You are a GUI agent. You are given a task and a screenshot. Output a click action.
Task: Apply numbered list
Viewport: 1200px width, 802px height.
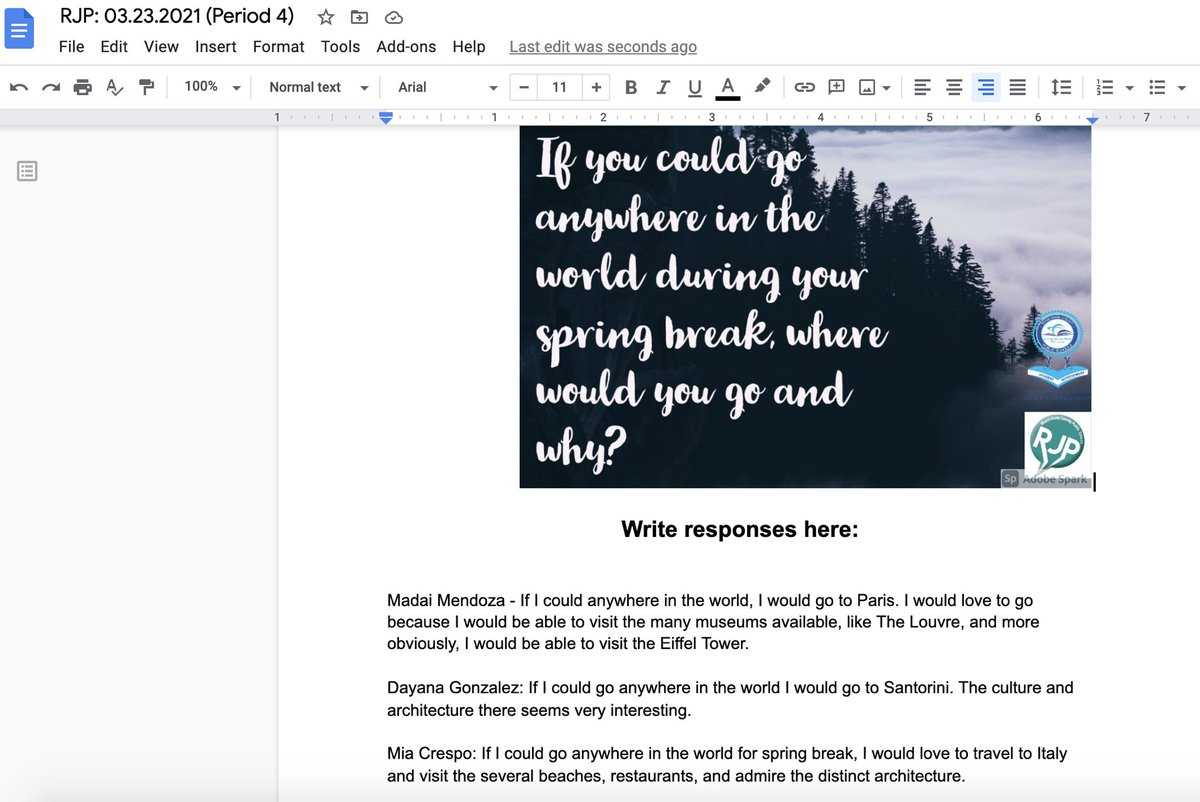tap(1105, 88)
